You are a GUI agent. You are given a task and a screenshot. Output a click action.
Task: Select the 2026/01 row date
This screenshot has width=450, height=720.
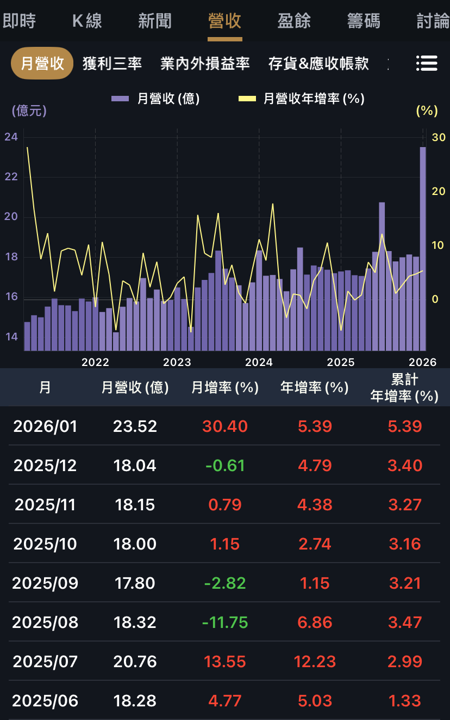click(x=45, y=427)
